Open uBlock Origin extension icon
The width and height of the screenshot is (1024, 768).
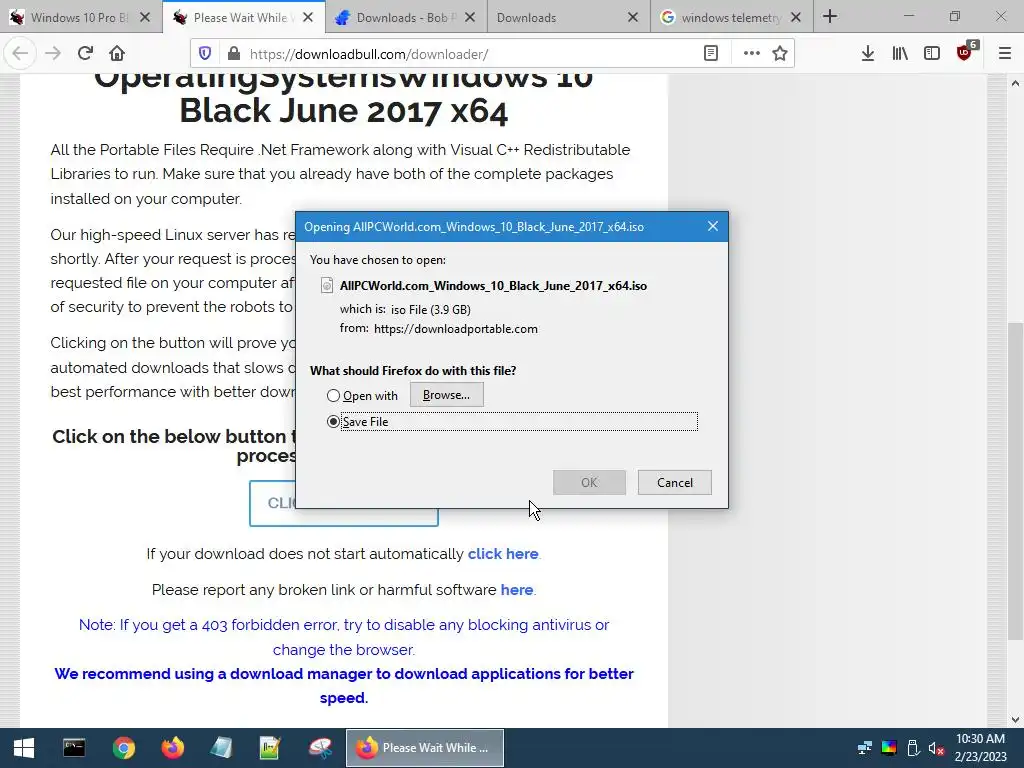coord(965,52)
